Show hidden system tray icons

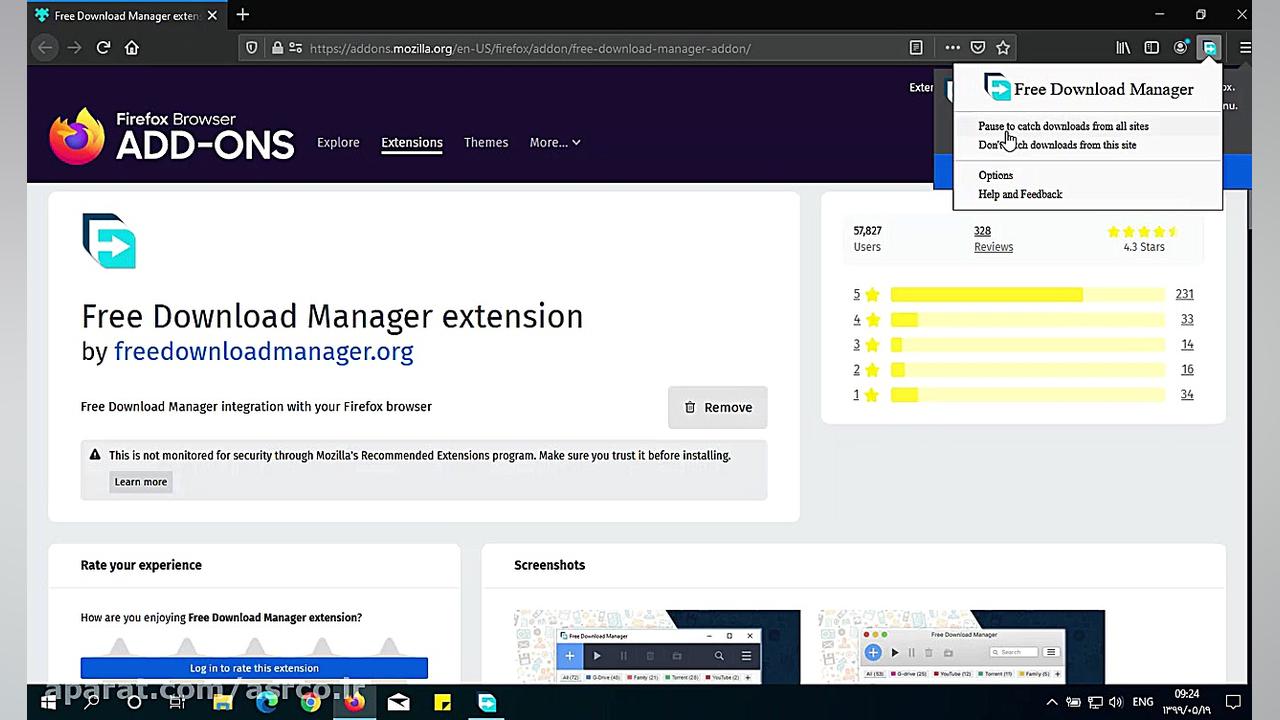[1052, 702]
